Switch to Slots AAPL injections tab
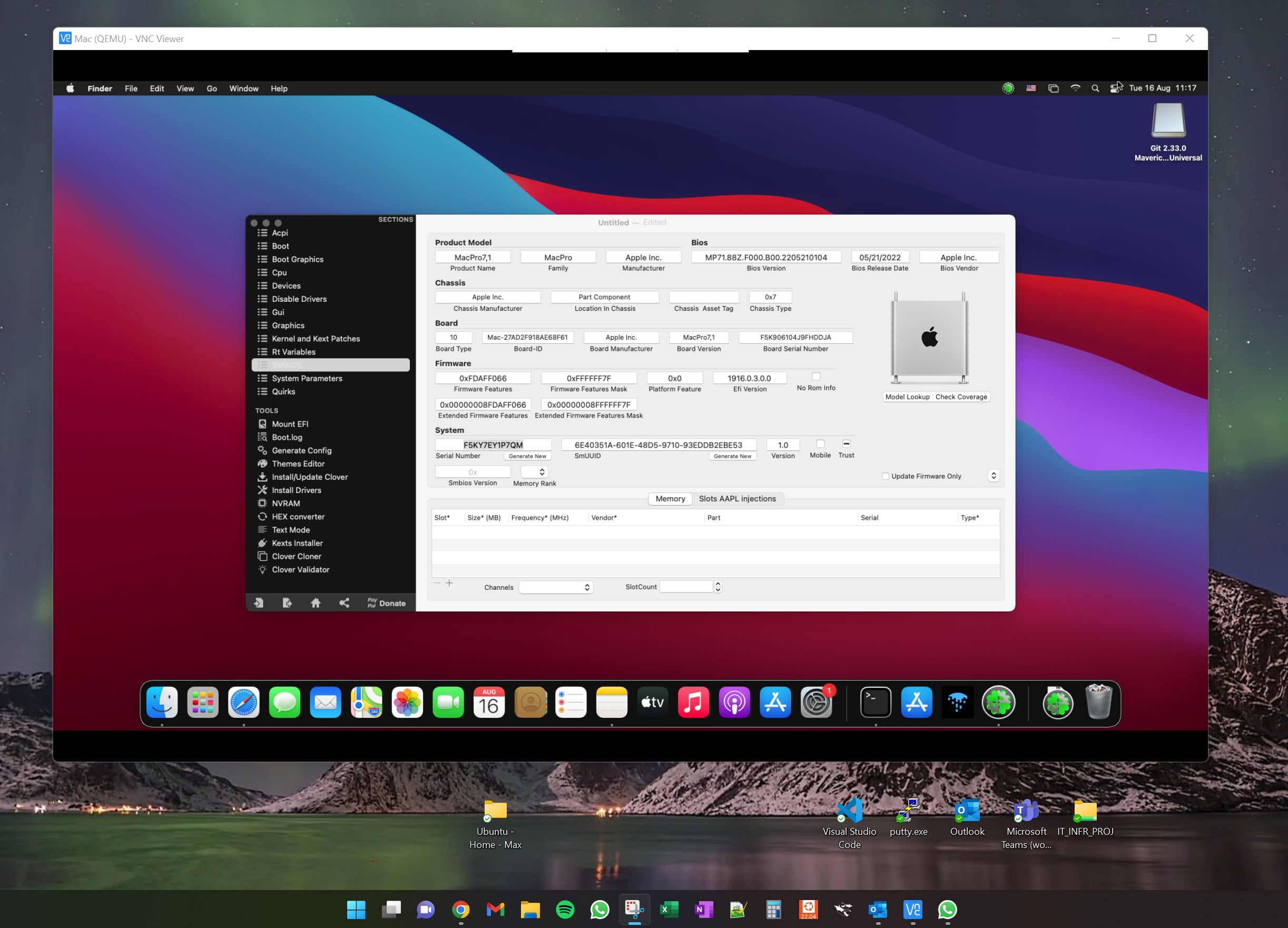This screenshot has width=1288, height=928. [737, 499]
